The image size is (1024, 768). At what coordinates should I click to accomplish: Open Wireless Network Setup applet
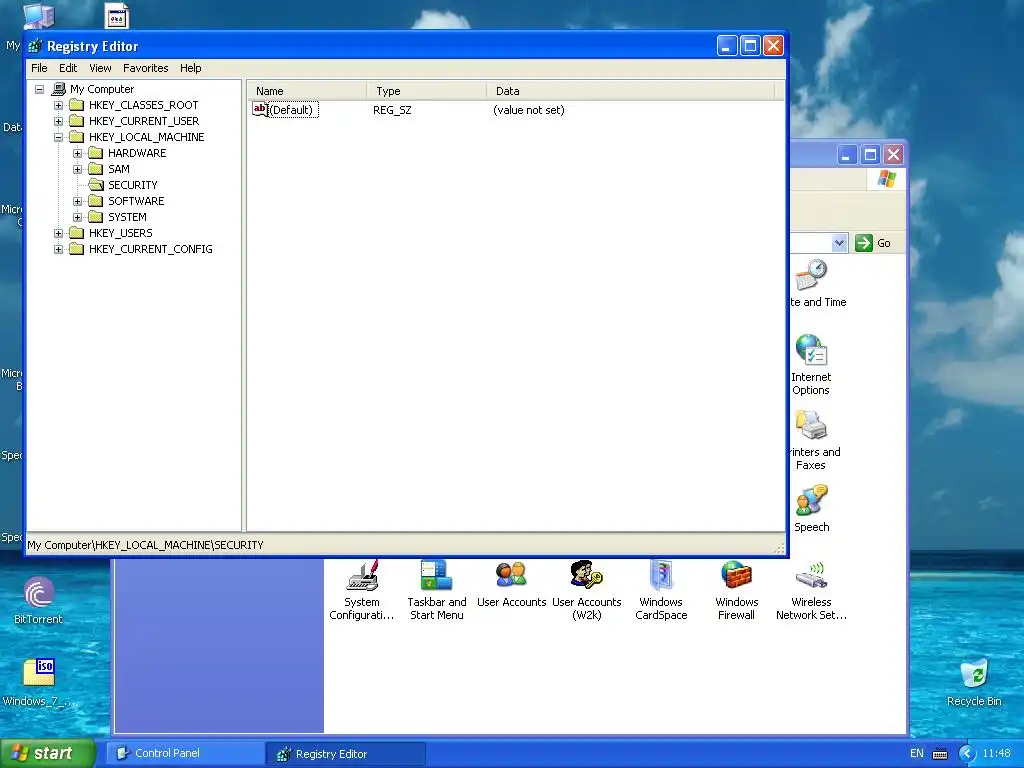(x=811, y=590)
